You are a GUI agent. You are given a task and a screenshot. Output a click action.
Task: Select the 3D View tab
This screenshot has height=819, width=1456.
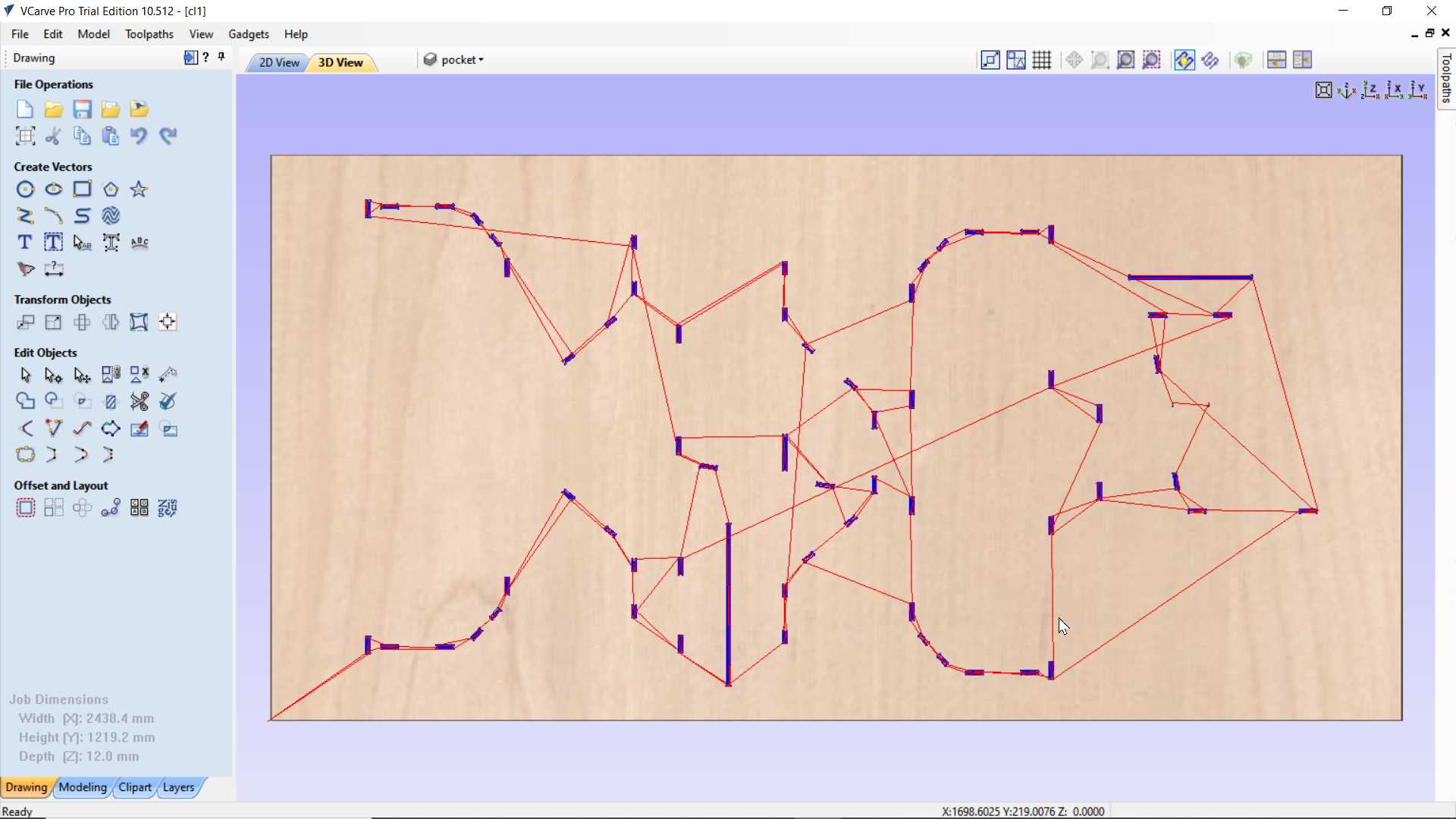pos(340,62)
